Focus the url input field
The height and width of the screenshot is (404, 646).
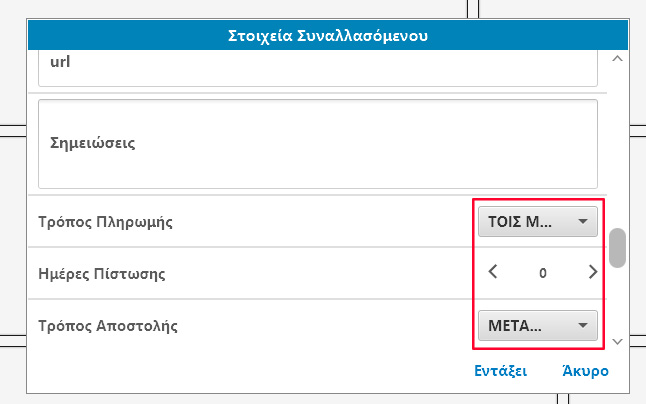tap(318, 66)
